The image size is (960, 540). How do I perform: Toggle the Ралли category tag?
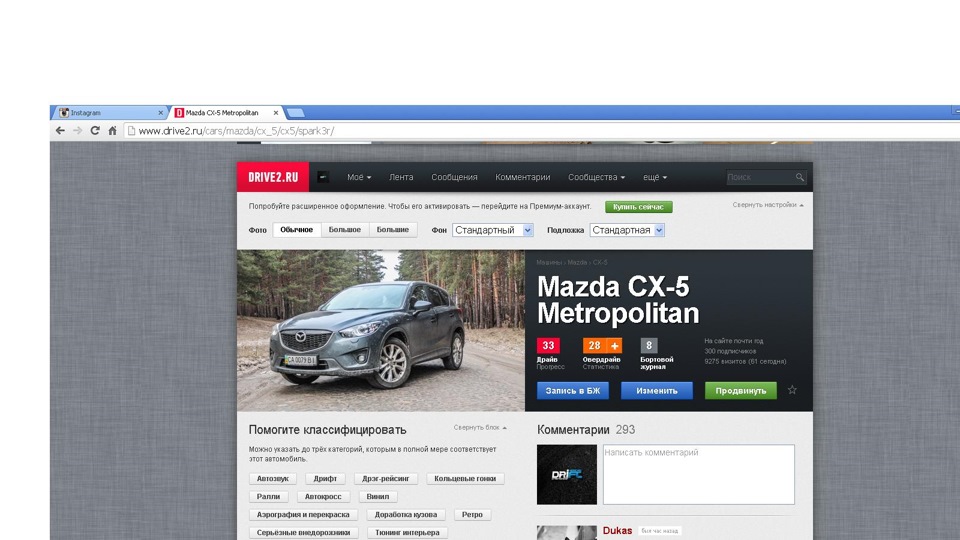[268, 497]
